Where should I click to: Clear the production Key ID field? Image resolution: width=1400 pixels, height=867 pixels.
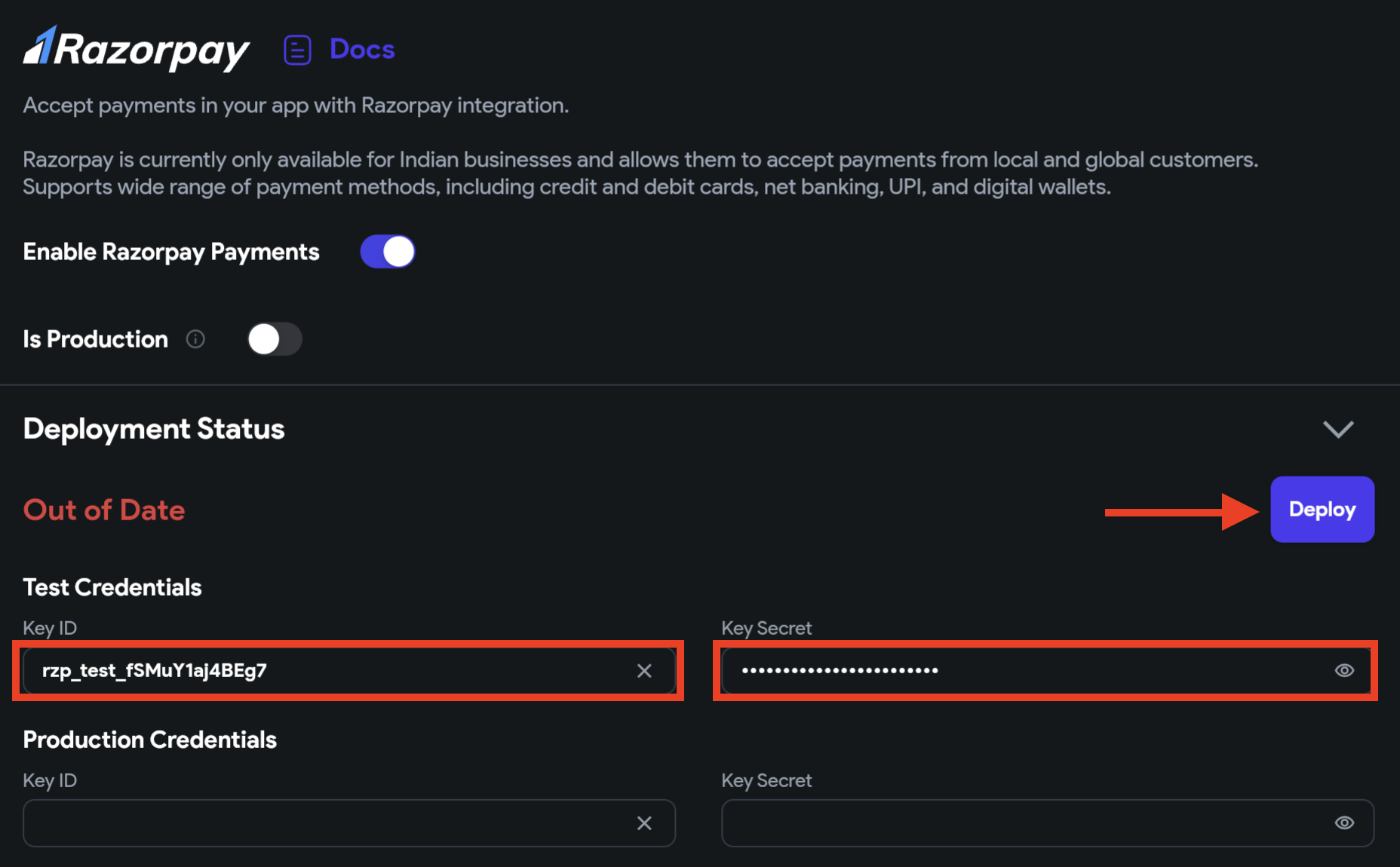click(x=644, y=823)
